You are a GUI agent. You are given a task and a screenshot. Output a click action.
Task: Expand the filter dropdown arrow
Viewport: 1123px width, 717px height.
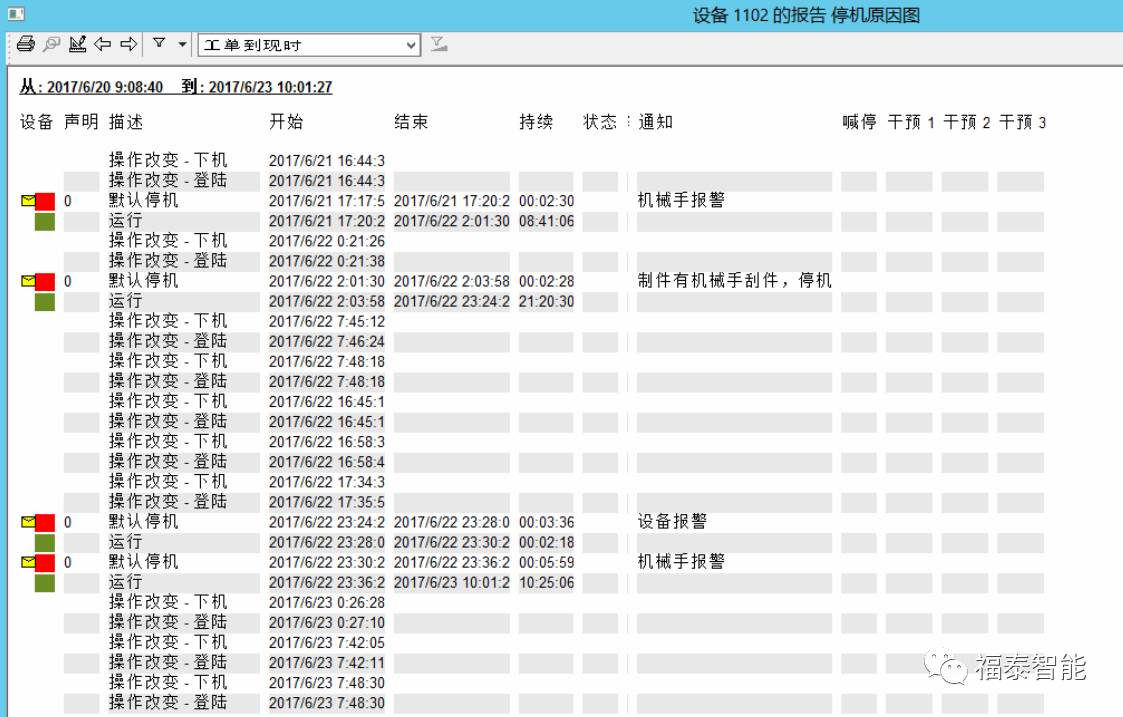tap(181, 45)
